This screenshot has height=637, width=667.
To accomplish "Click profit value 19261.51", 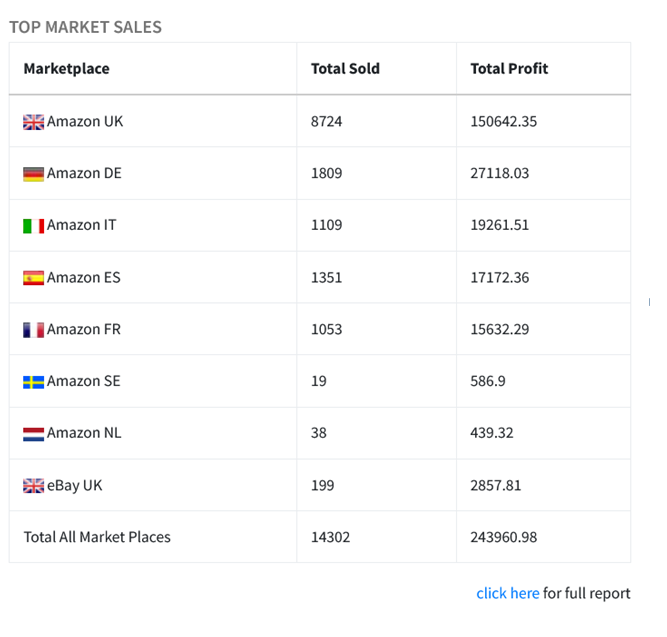I will (499, 225).
